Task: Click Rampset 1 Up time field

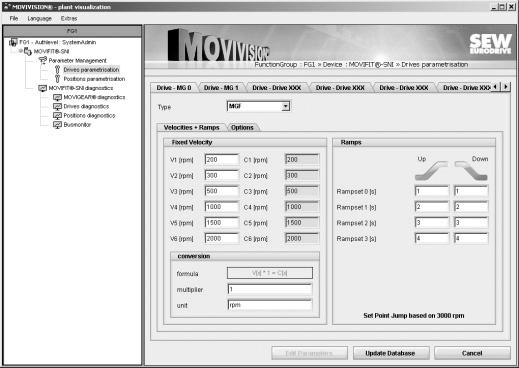Action: (432, 207)
